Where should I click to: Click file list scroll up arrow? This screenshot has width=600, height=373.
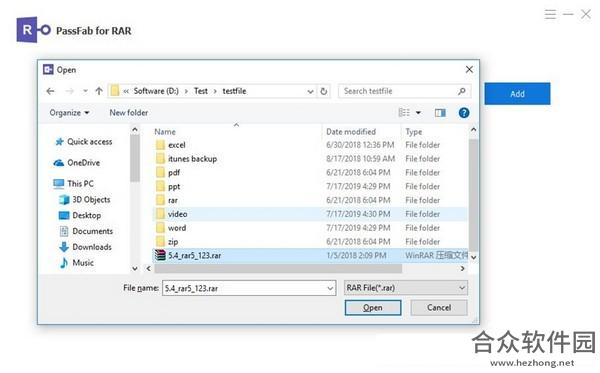click(x=473, y=130)
